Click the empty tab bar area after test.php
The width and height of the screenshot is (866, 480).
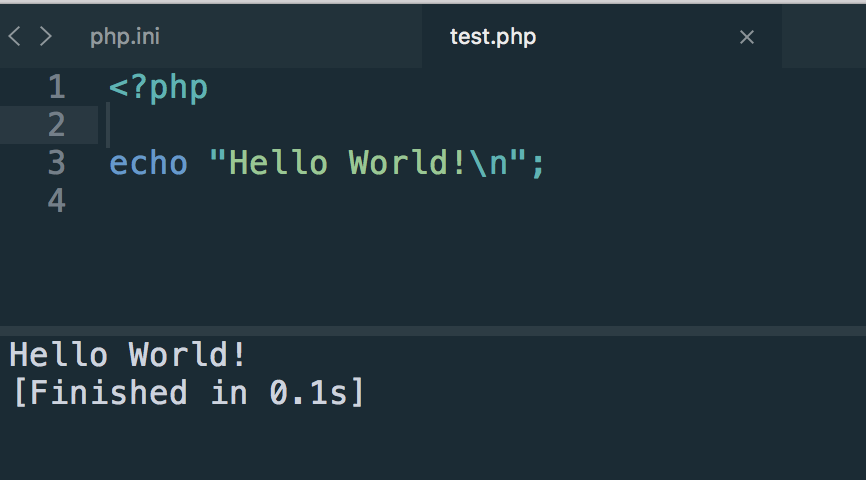pyautogui.click(x=824, y=36)
